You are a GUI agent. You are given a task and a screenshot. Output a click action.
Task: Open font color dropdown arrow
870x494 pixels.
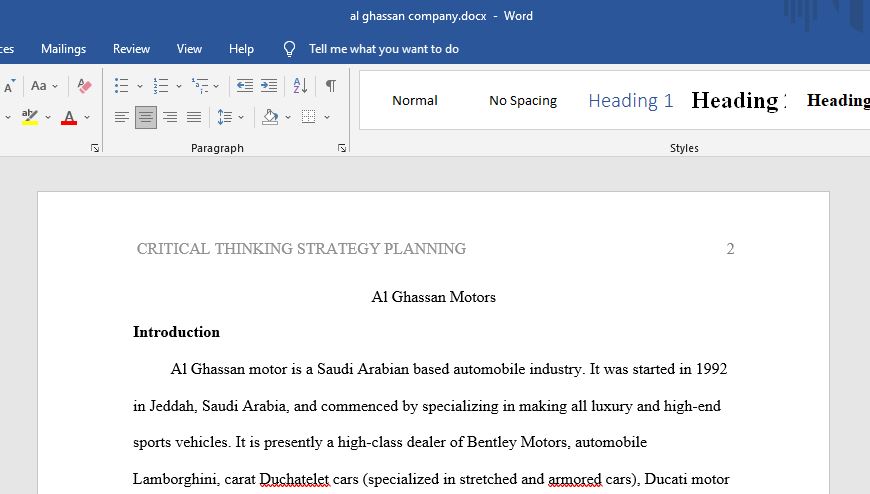[x=87, y=117]
